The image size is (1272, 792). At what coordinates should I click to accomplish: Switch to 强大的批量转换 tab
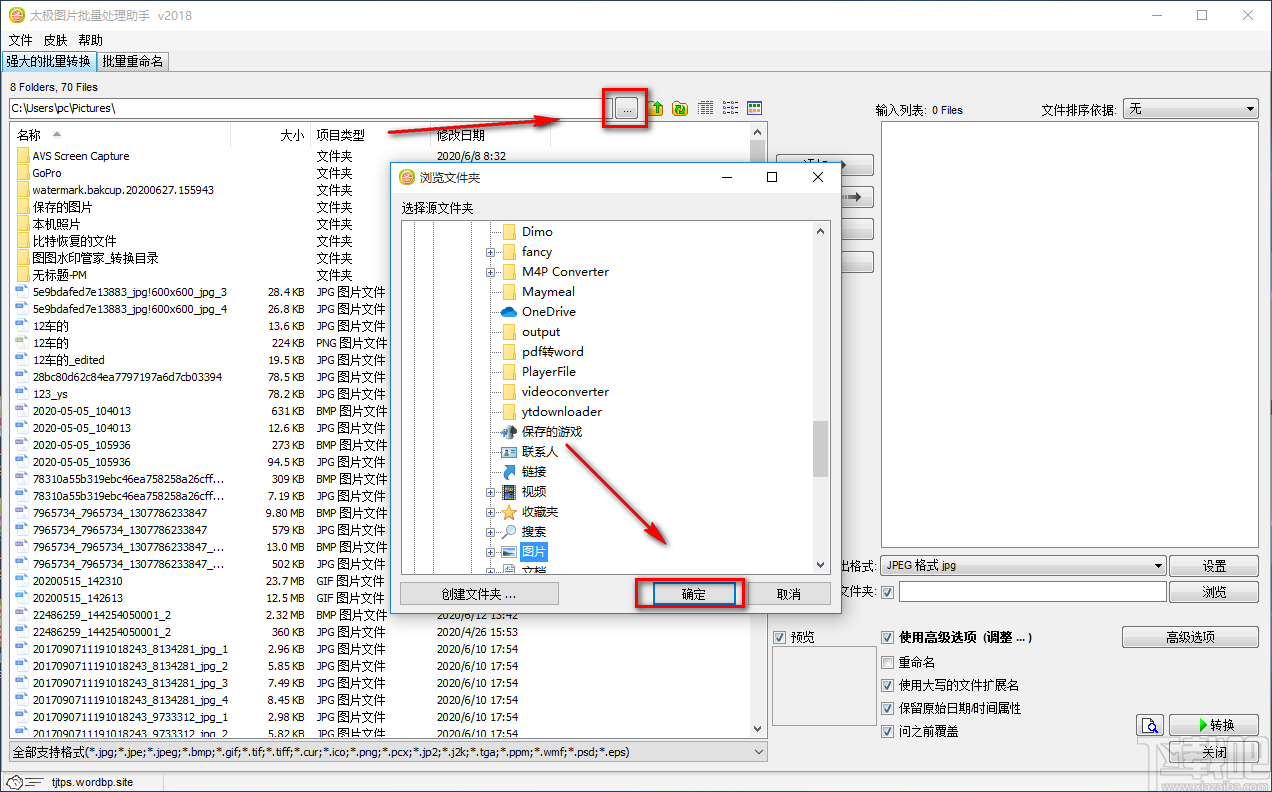tap(49, 62)
